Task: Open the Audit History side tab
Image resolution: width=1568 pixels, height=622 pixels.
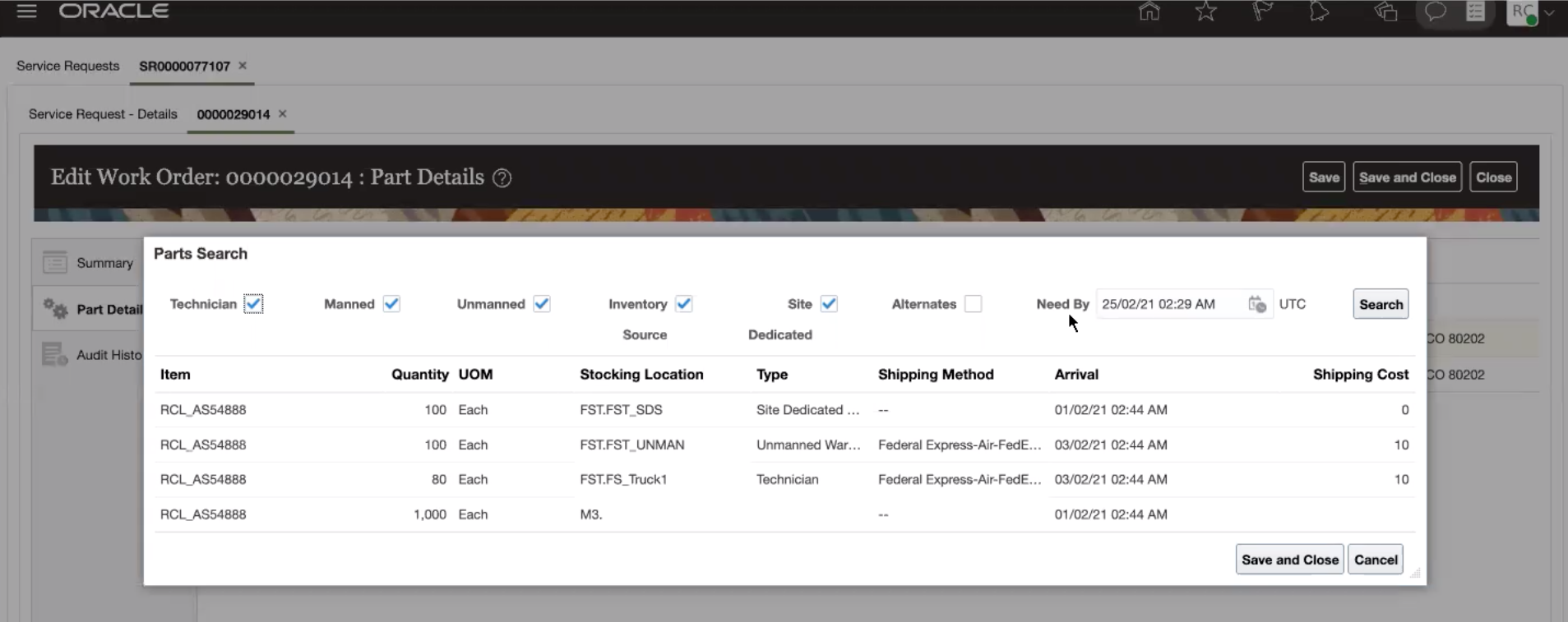Action: 109,355
